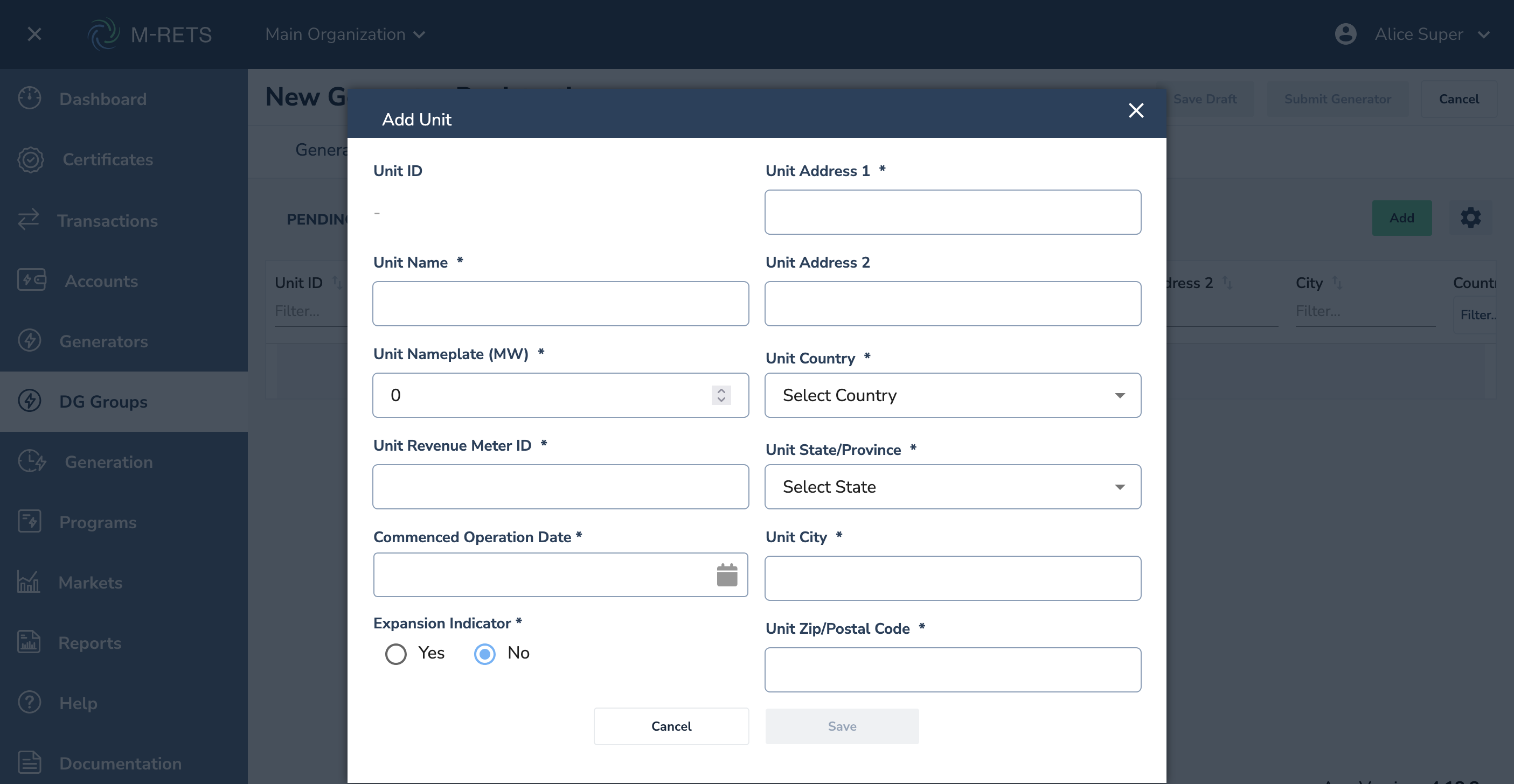Open the Select Country dropdown
This screenshot has height=784, width=1514.
click(952, 395)
